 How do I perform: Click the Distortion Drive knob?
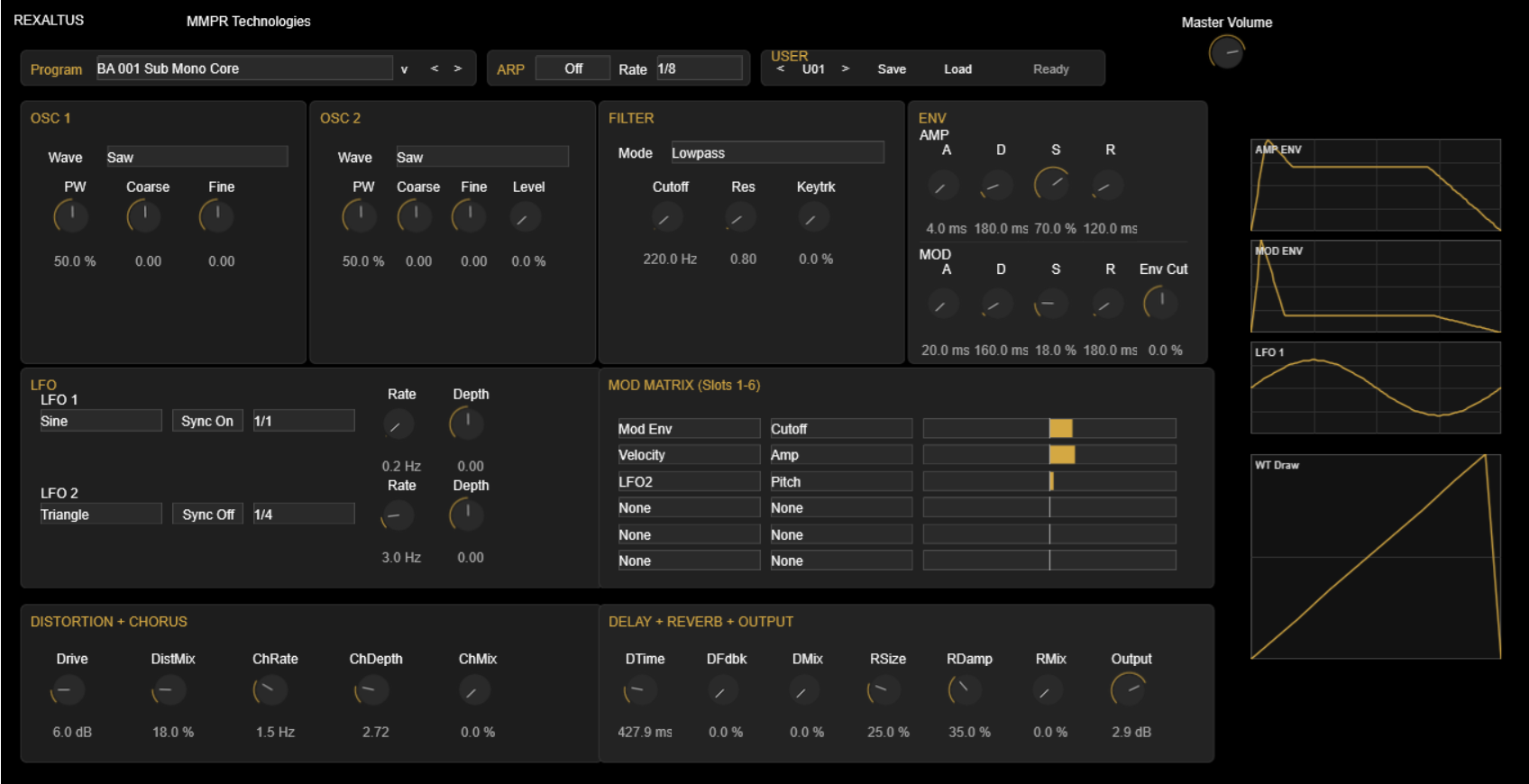click(69, 691)
